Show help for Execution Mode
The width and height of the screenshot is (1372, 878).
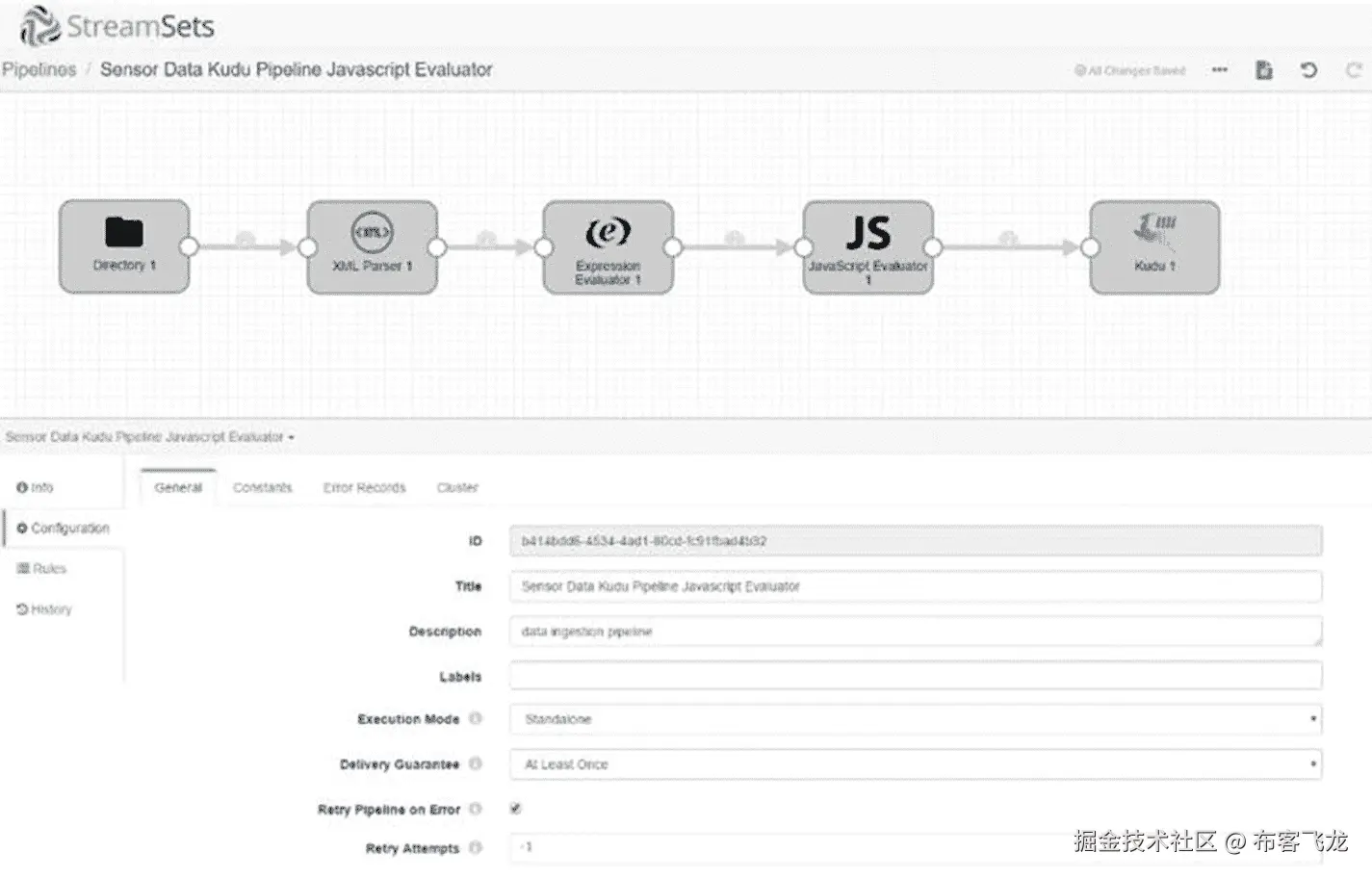point(475,719)
